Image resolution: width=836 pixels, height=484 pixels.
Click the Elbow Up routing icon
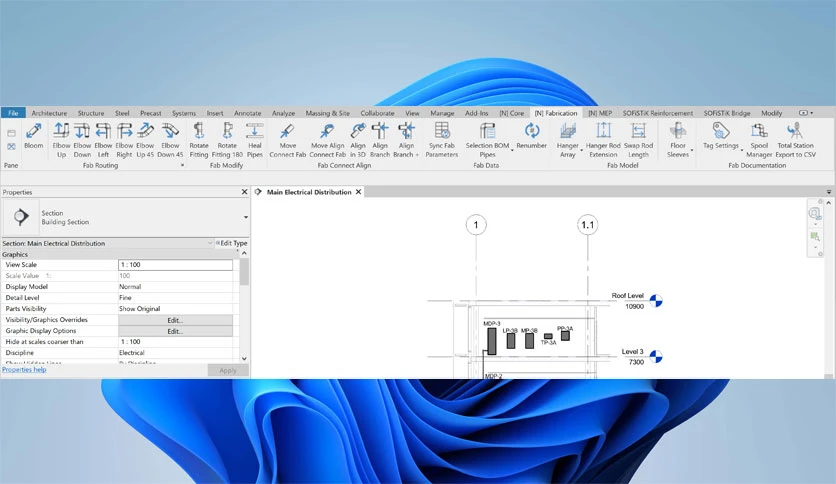[x=61, y=140]
